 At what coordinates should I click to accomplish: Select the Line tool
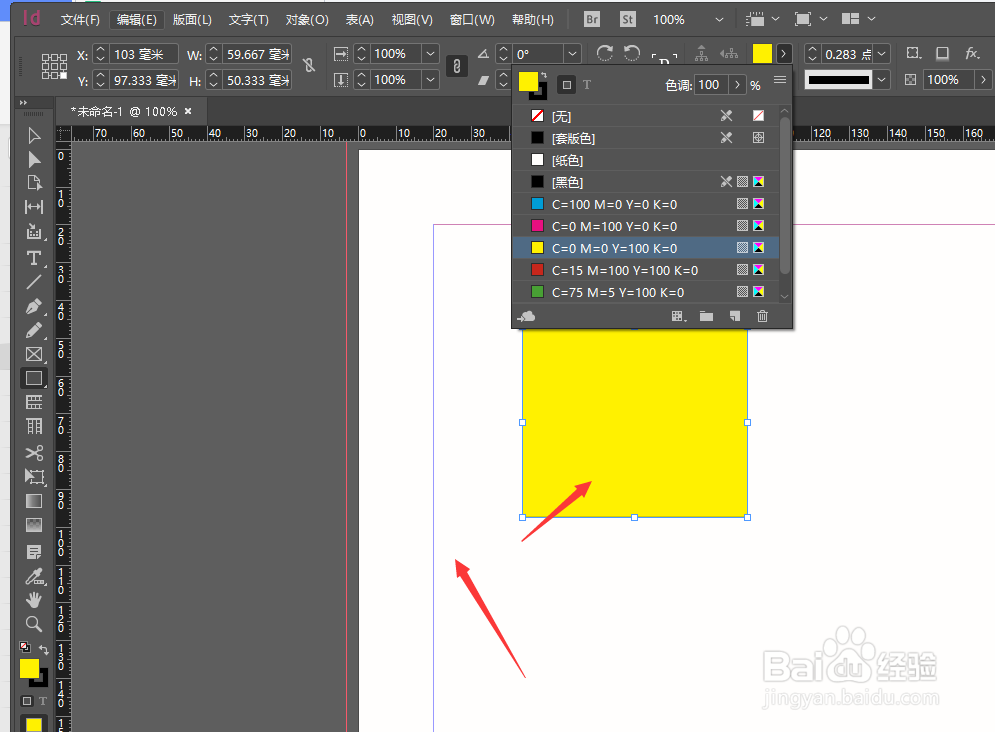34,282
